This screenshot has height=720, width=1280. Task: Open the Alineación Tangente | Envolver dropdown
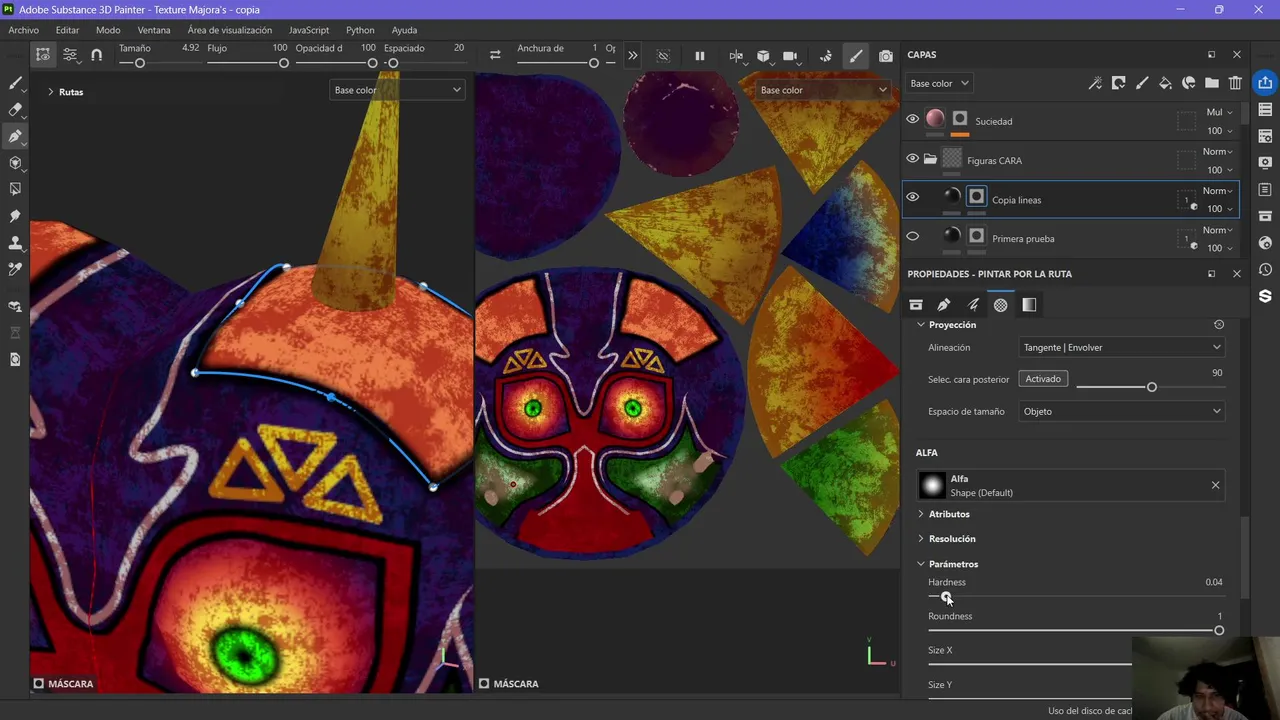(x=1121, y=347)
